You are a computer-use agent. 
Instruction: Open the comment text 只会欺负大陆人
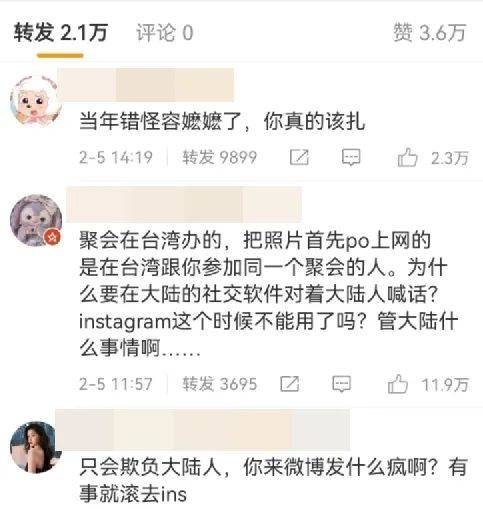pyautogui.click(x=273, y=480)
